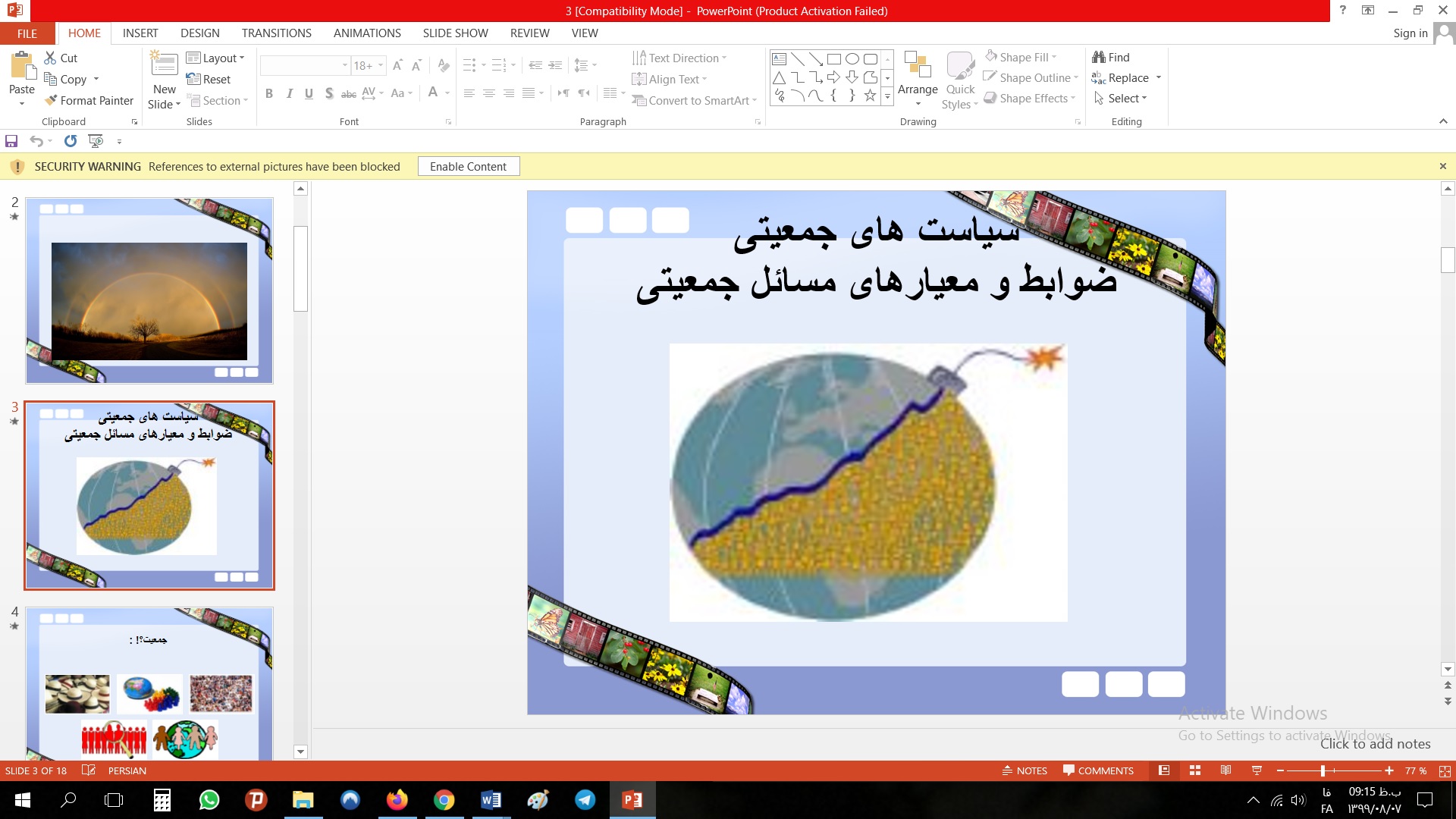This screenshot has width=1456, height=819.
Task: Click the Reset slide button
Action: point(209,79)
